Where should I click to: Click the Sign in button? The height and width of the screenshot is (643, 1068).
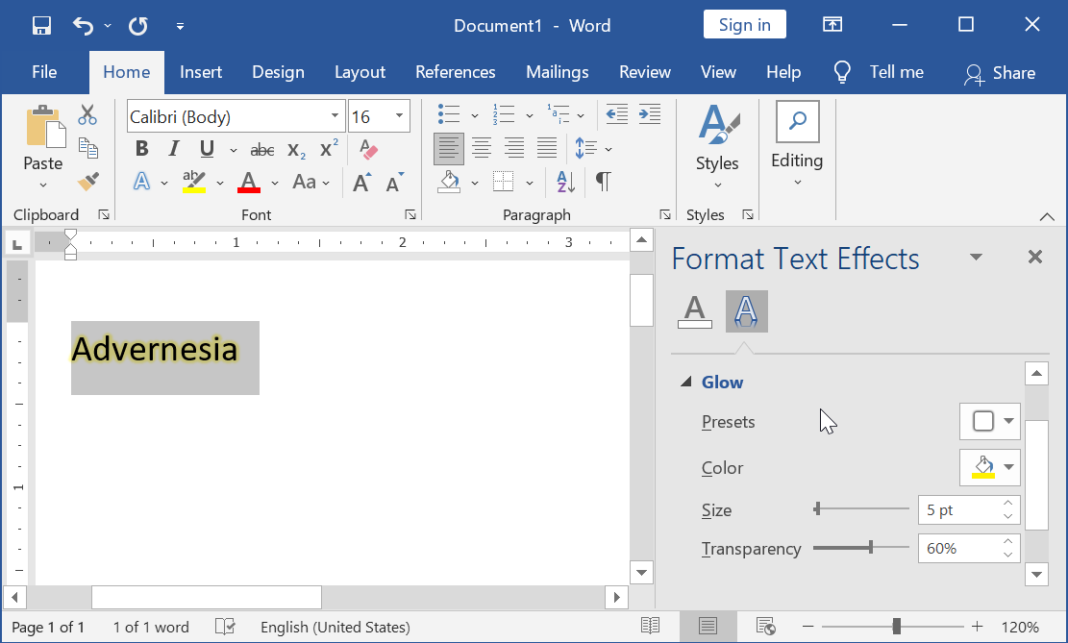click(744, 24)
